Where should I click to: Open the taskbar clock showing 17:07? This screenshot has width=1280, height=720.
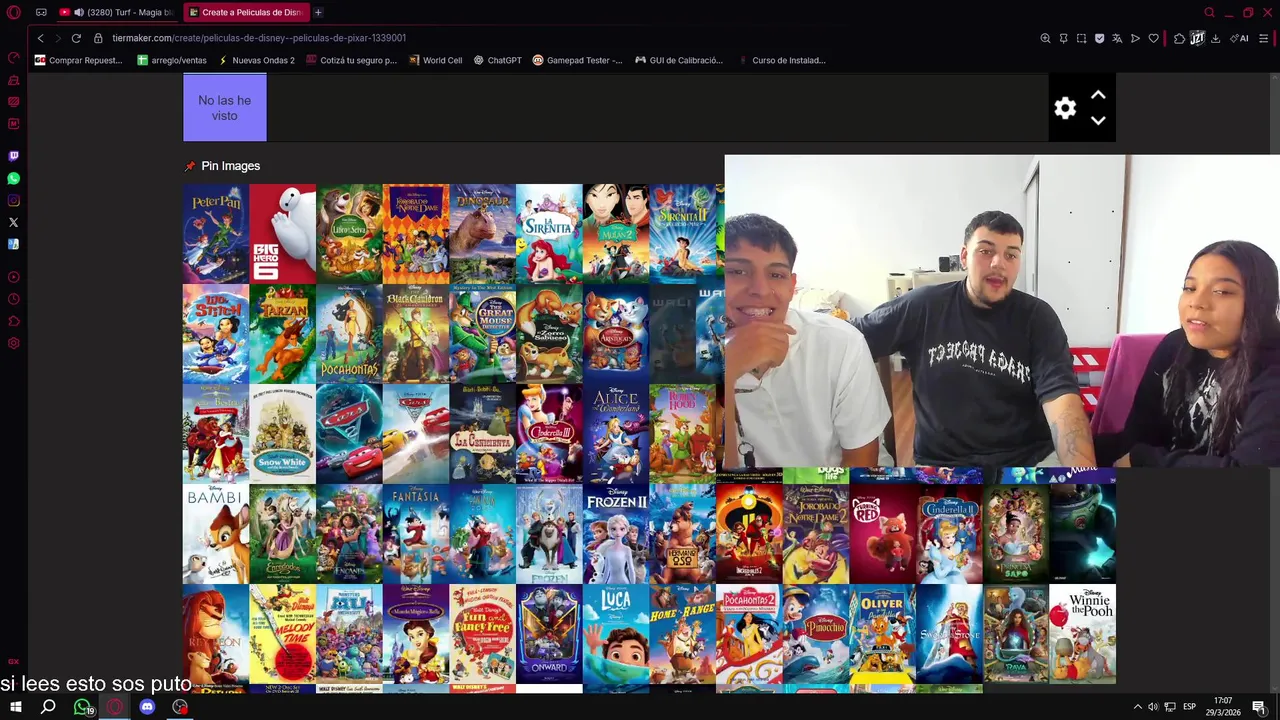click(x=1223, y=707)
